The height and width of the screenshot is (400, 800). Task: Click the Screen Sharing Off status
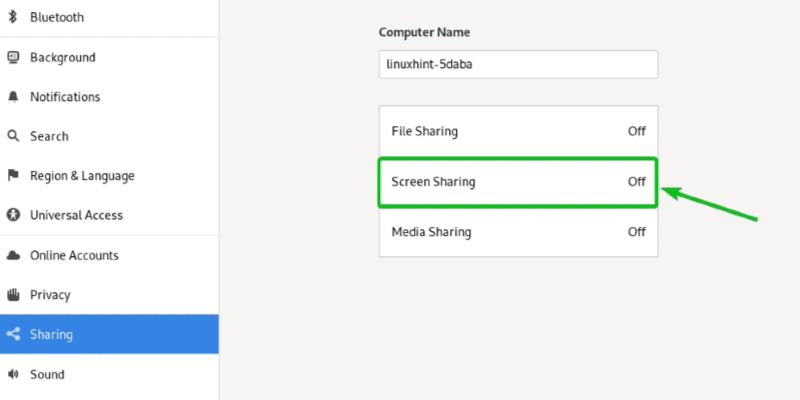(x=636, y=182)
